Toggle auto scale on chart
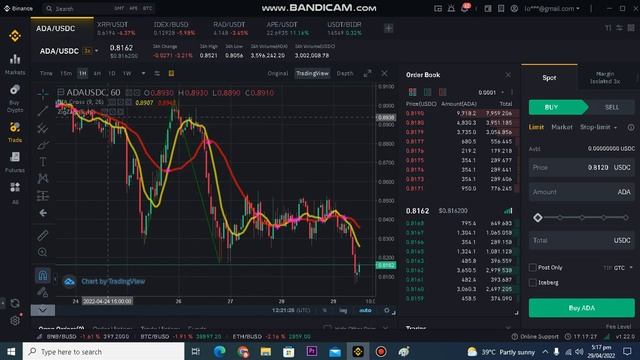This screenshot has height=360, width=640. [365, 311]
